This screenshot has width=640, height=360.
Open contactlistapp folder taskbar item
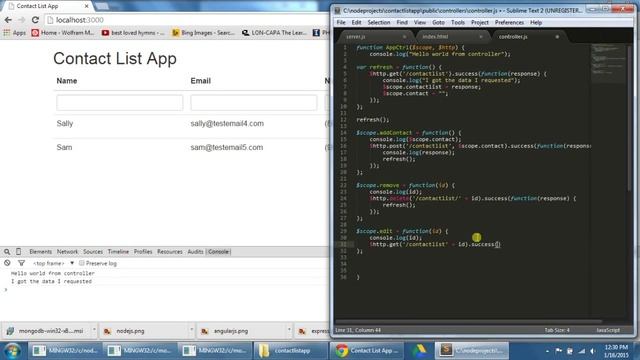pos(291,351)
